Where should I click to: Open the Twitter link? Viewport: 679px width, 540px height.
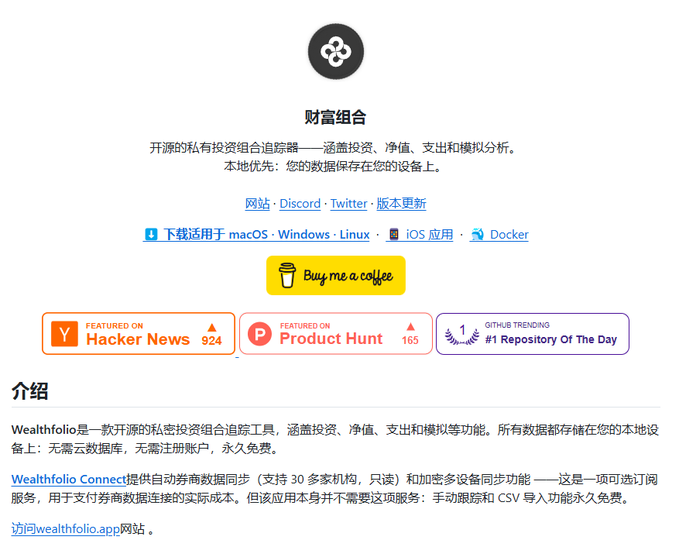coord(349,204)
